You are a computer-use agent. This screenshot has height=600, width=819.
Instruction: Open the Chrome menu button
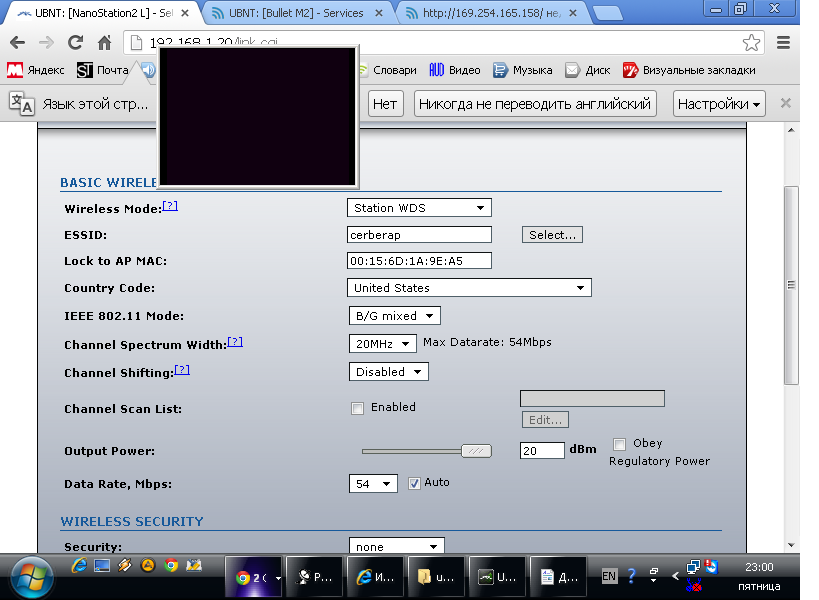[x=783, y=42]
